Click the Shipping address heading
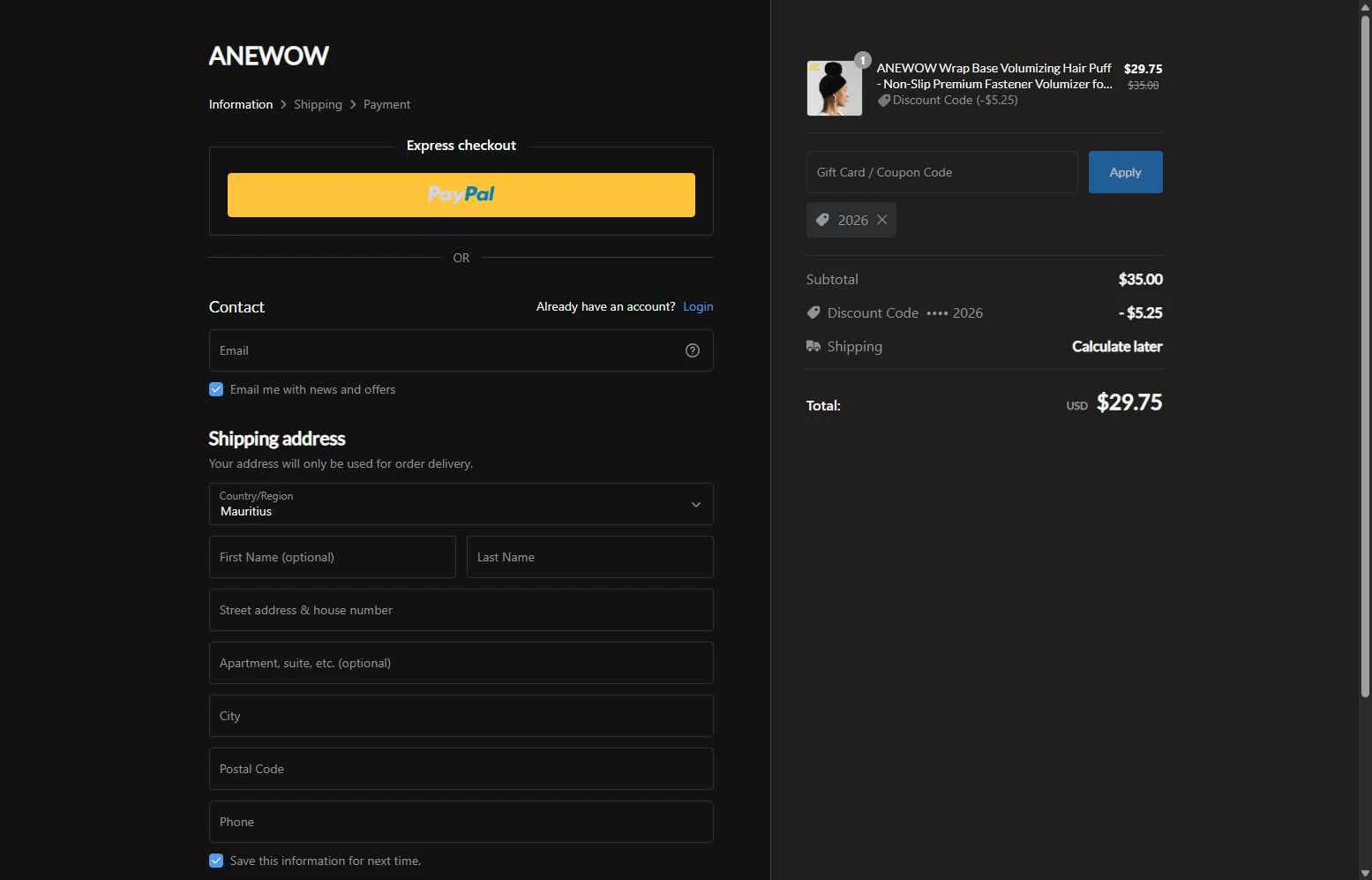The height and width of the screenshot is (880, 1372). pyautogui.click(x=277, y=439)
